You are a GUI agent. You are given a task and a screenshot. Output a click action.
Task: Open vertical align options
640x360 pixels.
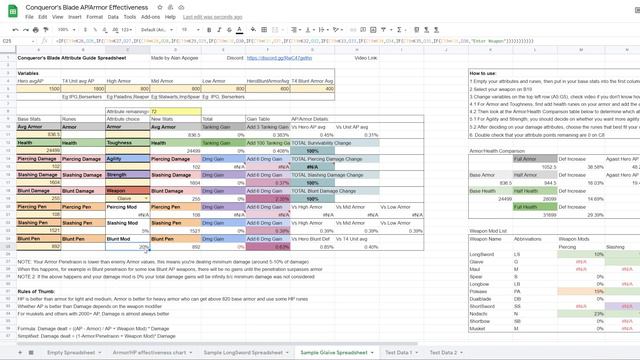pyautogui.click(x=309, y=30)
